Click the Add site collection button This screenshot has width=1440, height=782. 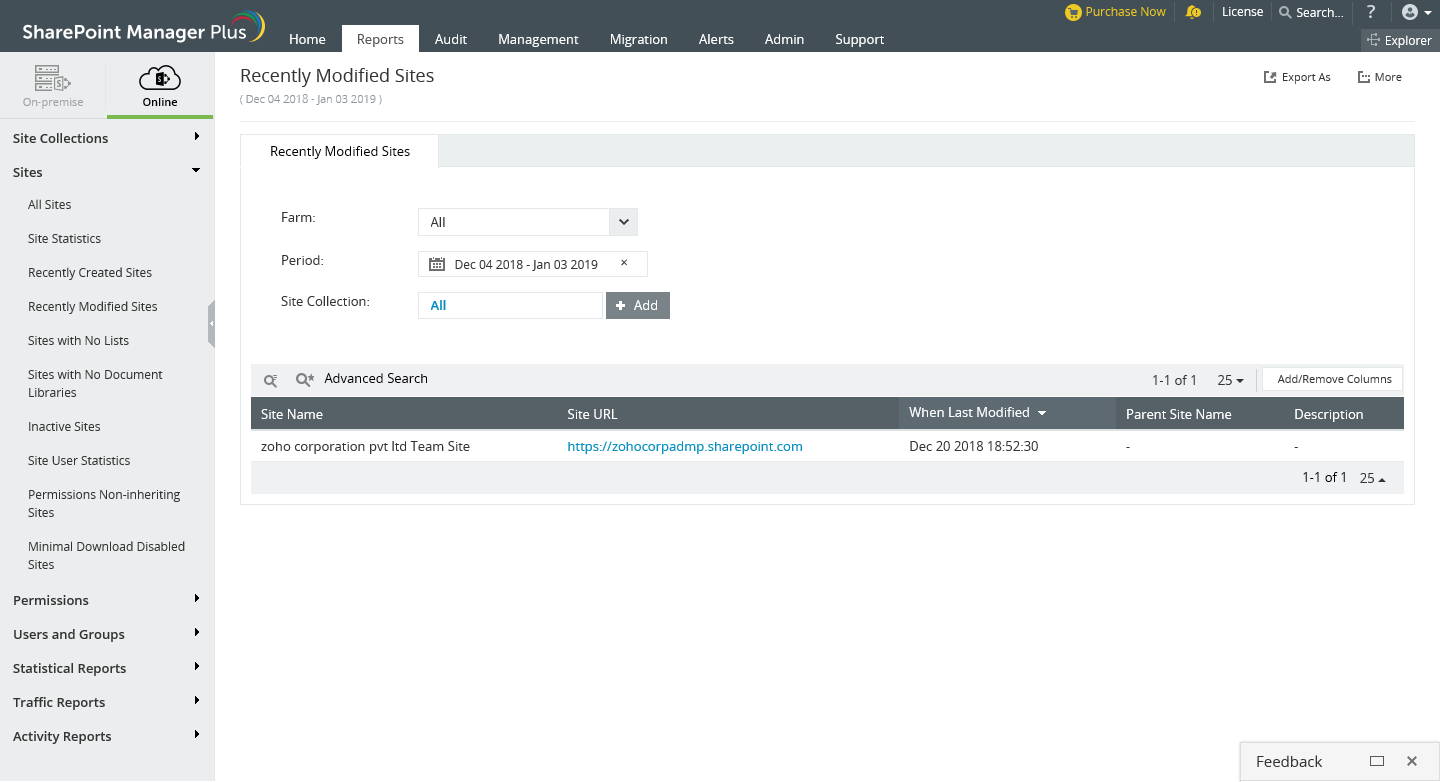(637, 305)
